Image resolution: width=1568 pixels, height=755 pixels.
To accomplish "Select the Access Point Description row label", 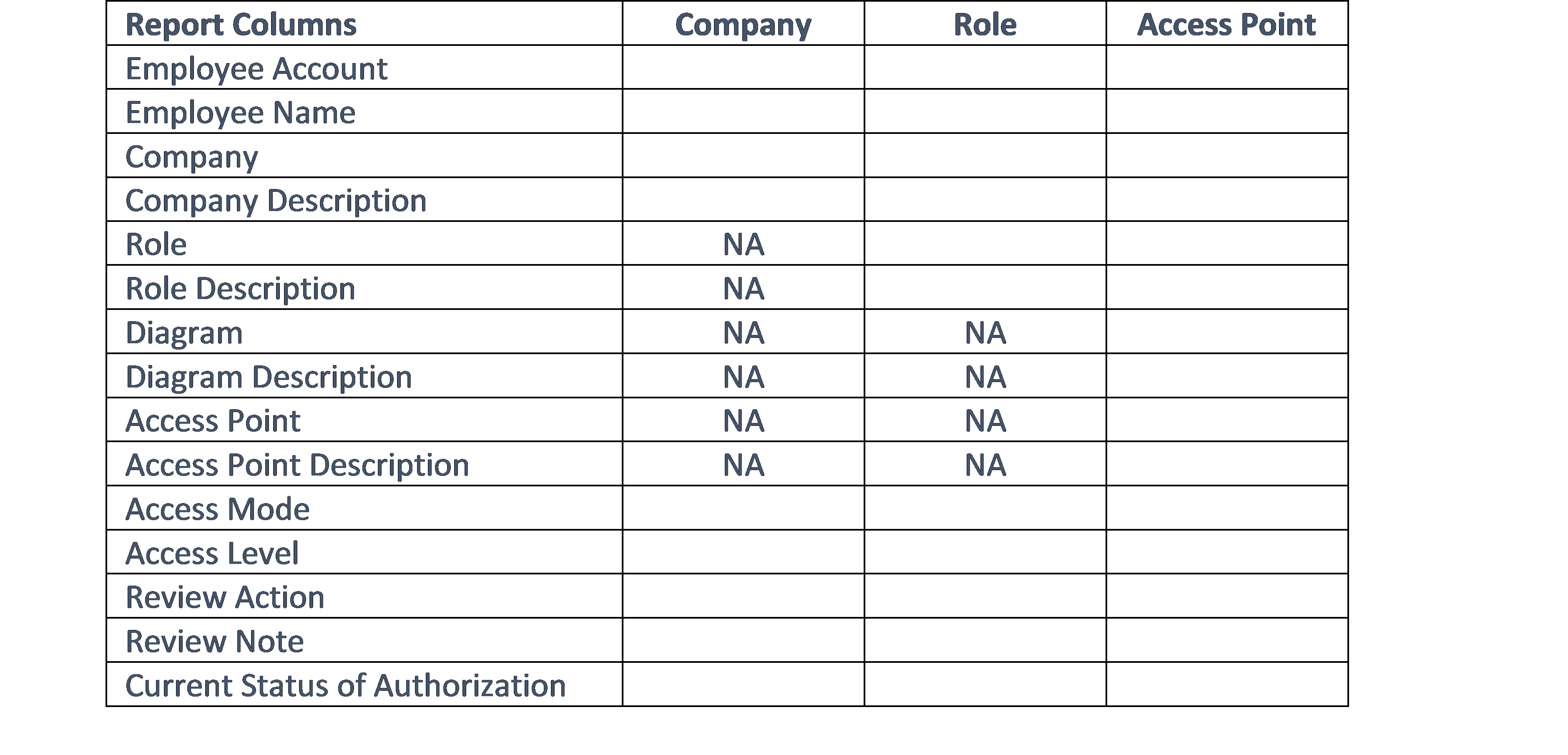I will coord(297,465).
